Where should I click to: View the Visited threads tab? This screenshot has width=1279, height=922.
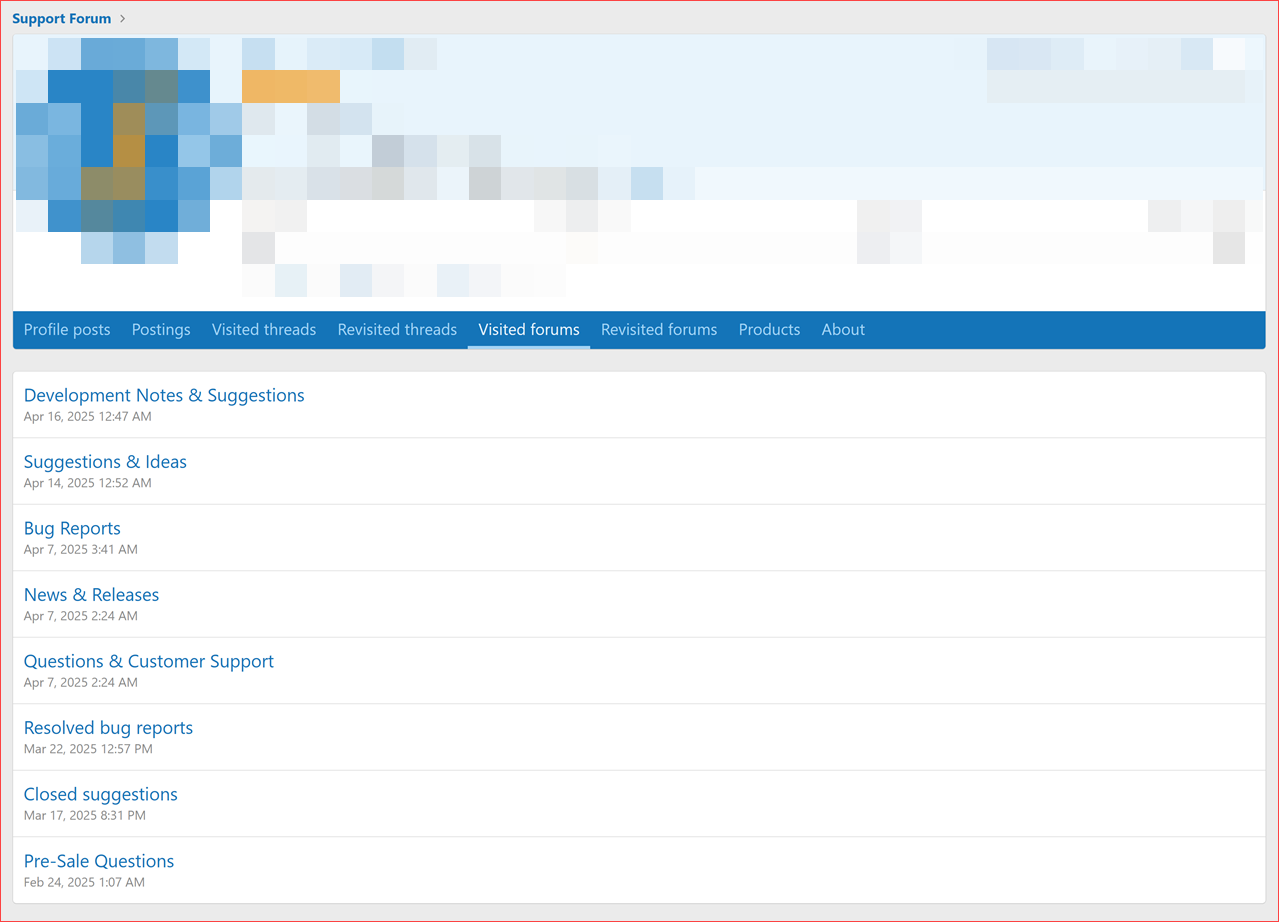(263, 329)
